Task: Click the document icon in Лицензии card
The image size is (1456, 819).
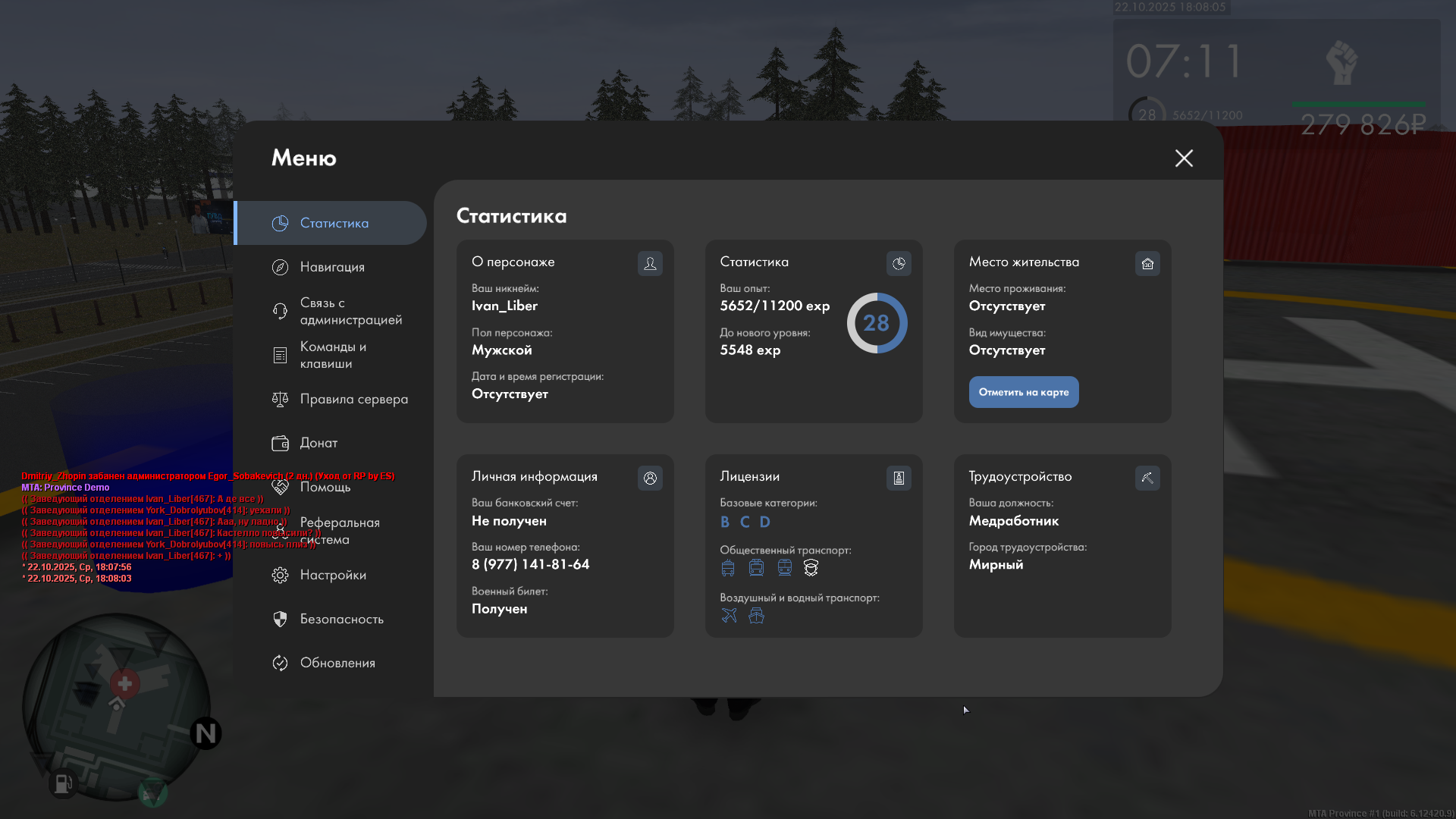Action: [x=899, y=478]
